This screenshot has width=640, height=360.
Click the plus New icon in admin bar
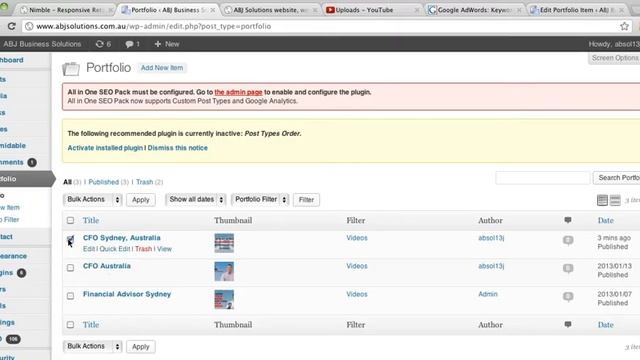coord(158,44)
